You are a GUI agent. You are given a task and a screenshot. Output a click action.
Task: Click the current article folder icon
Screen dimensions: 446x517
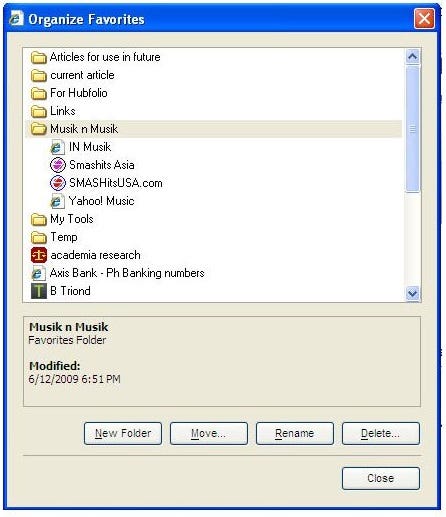click(x=39, y=75)
